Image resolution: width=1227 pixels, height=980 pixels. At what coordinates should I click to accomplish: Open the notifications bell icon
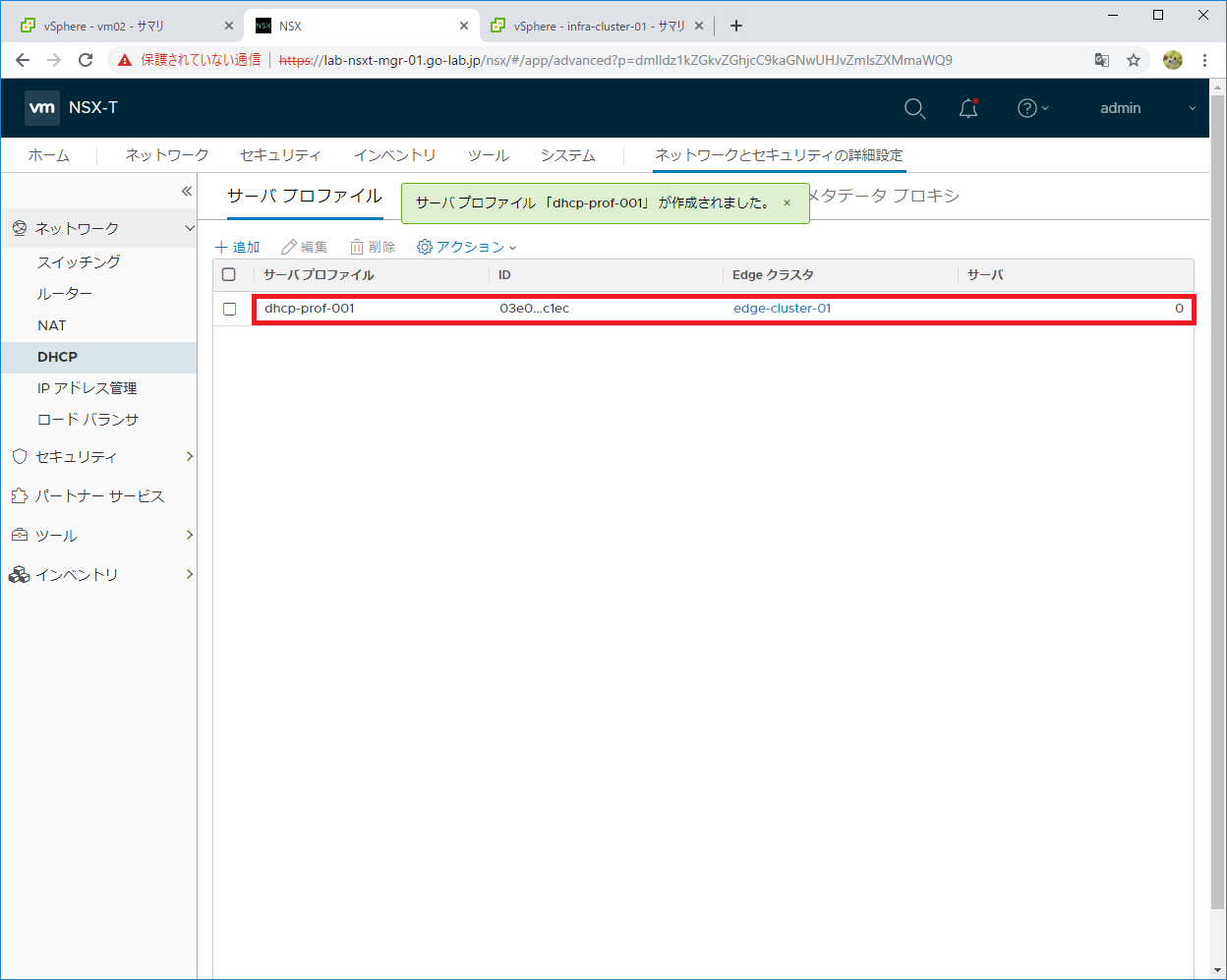[968, 108]
